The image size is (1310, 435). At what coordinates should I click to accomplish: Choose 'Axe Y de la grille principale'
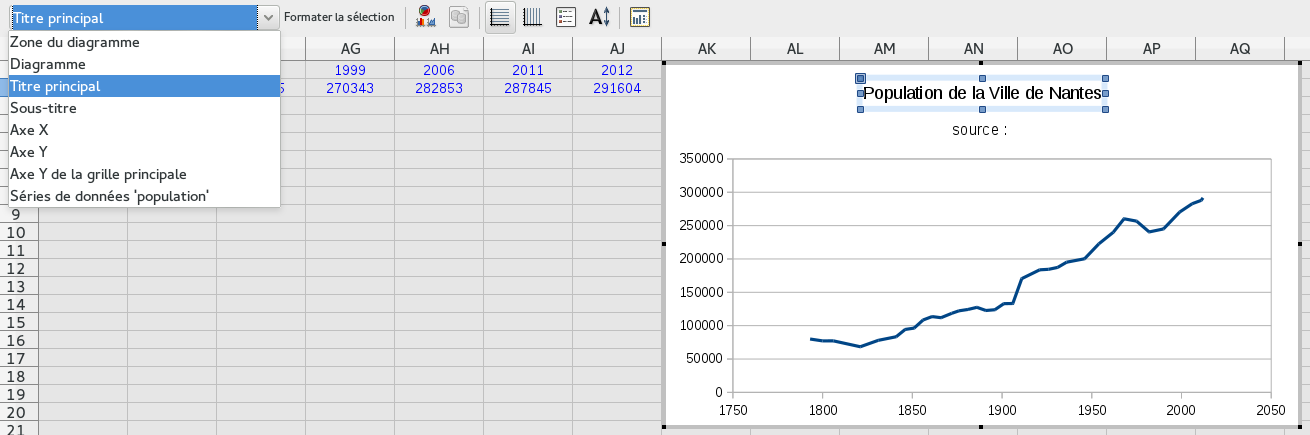(98, 174)
